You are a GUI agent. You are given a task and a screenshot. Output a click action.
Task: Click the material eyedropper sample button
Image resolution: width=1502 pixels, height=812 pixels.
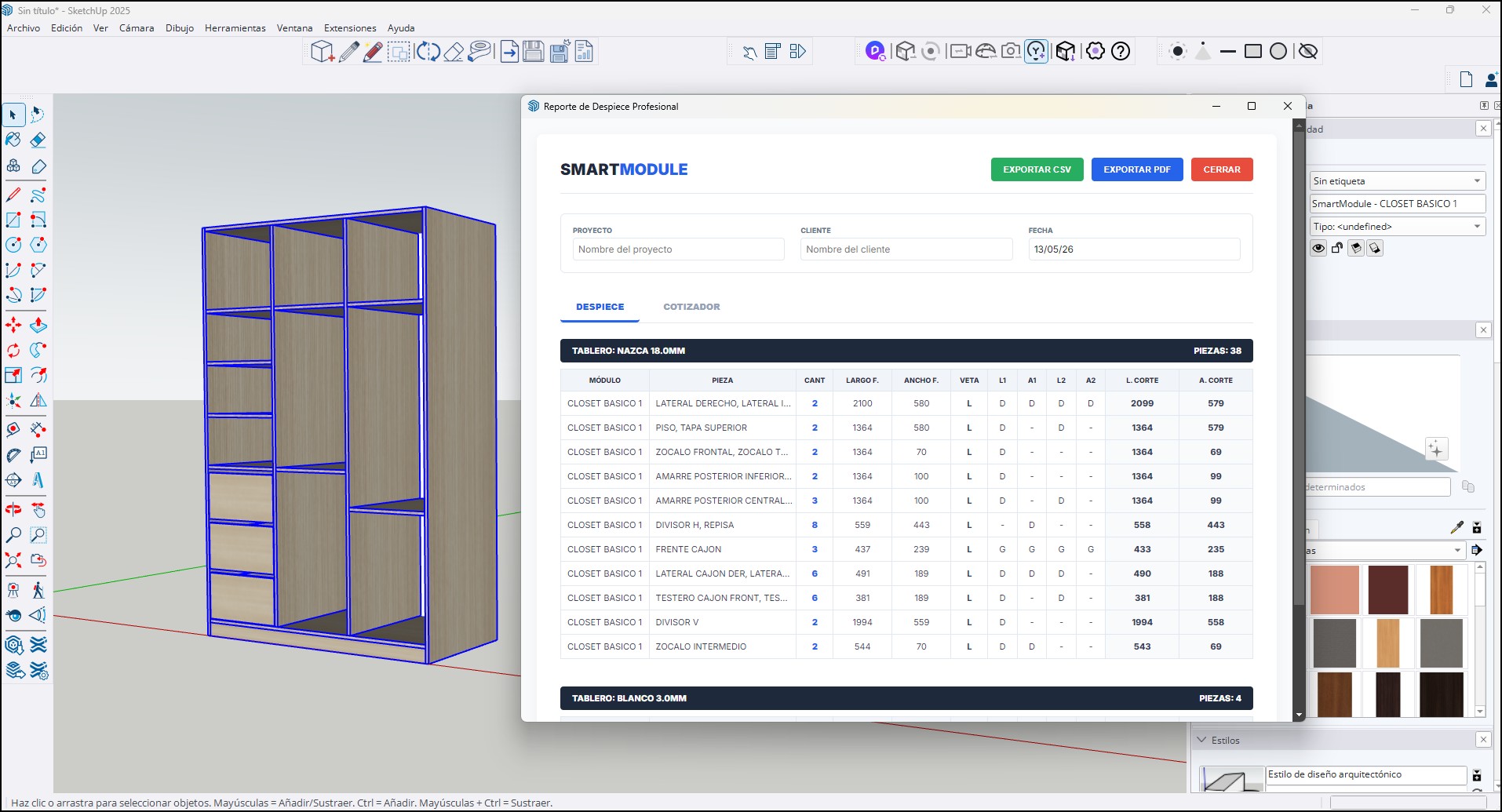tap(1457, 527)
